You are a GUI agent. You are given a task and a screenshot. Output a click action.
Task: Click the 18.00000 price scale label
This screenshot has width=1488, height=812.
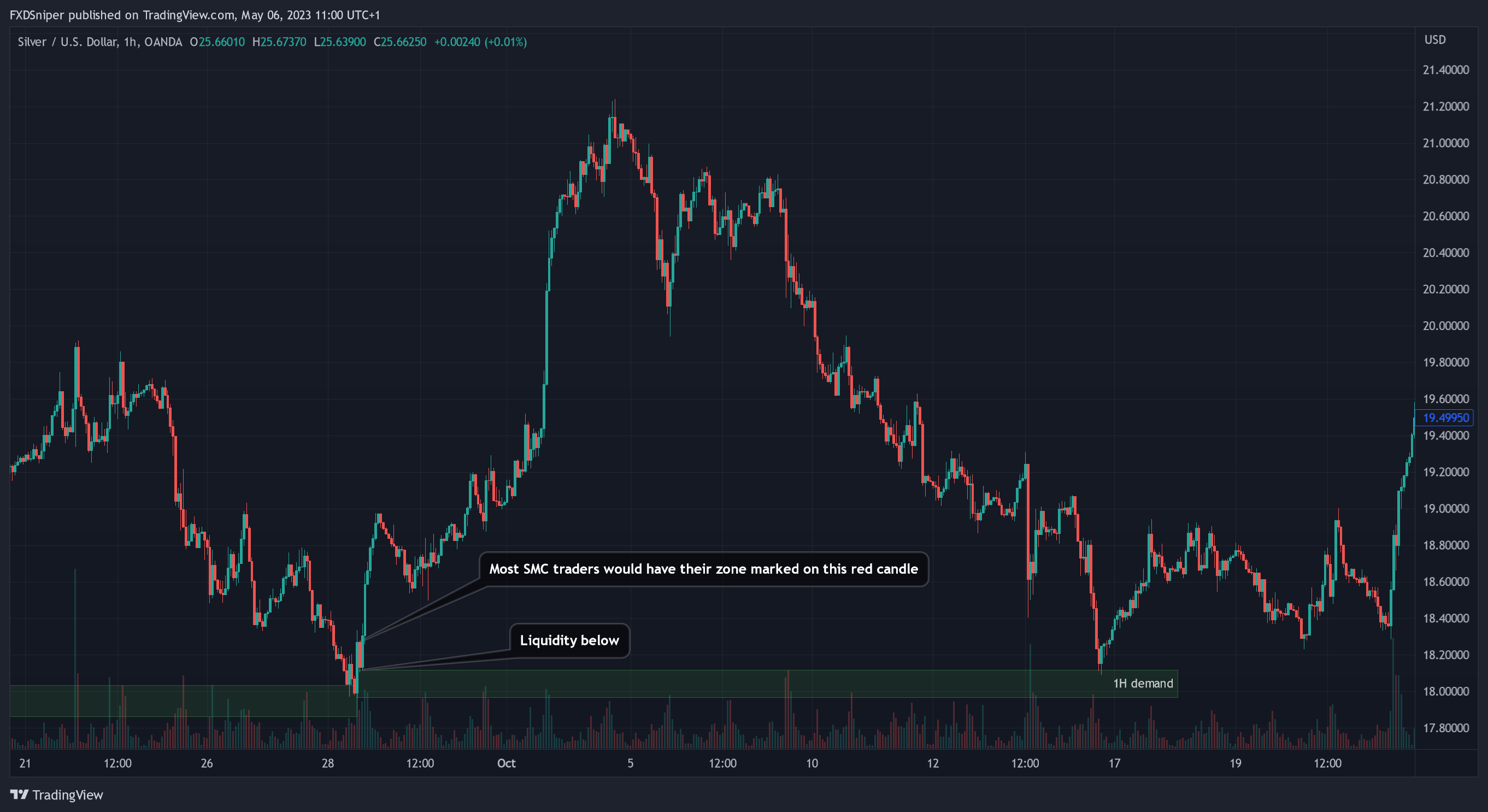(1445, 691)
